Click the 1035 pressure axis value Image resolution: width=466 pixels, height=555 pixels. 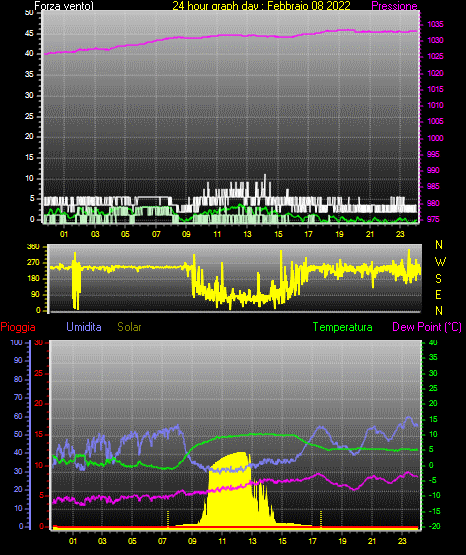(435, 24)
